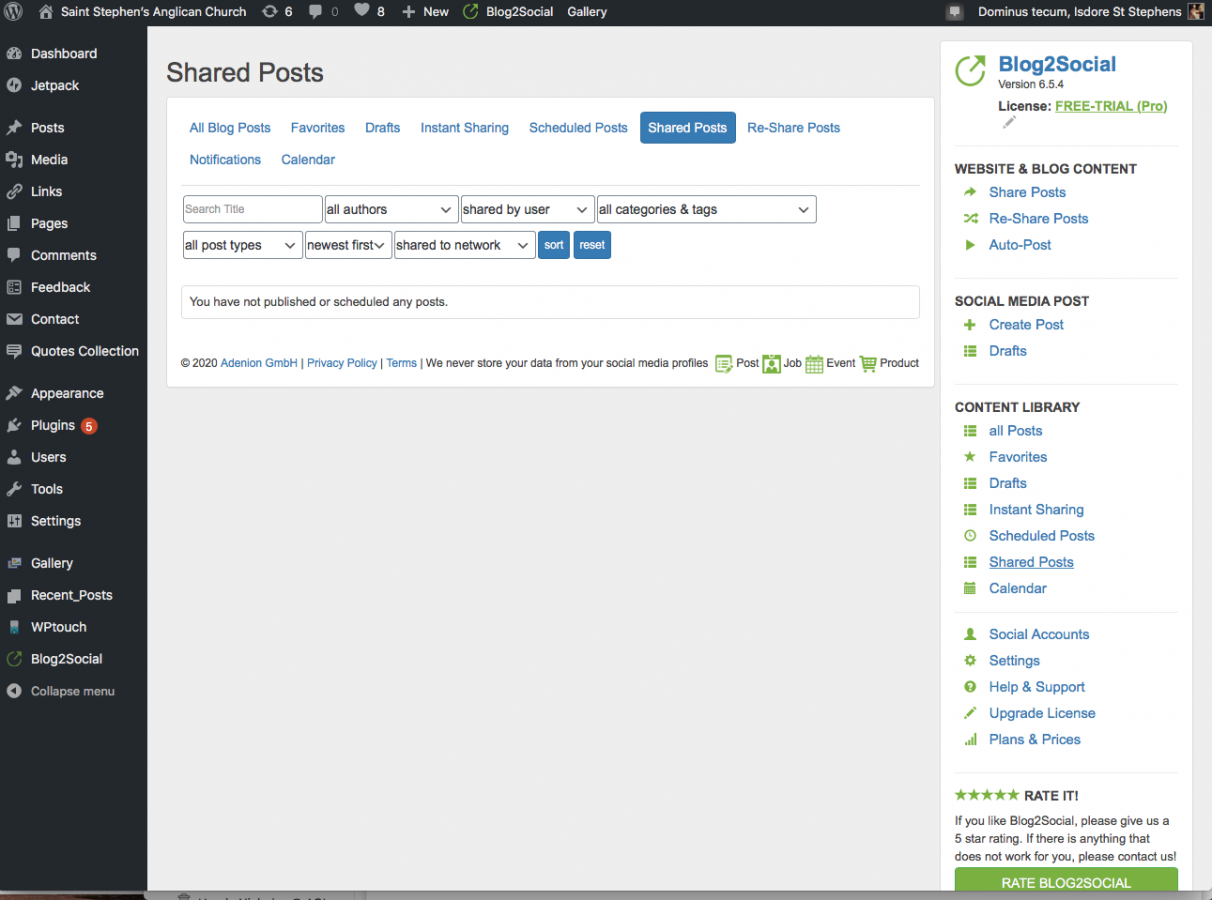The width and height of the screenshot is (1212, 900).
Task: Open the 'shared to network' dropdown
Action: [x=465, y=245]
